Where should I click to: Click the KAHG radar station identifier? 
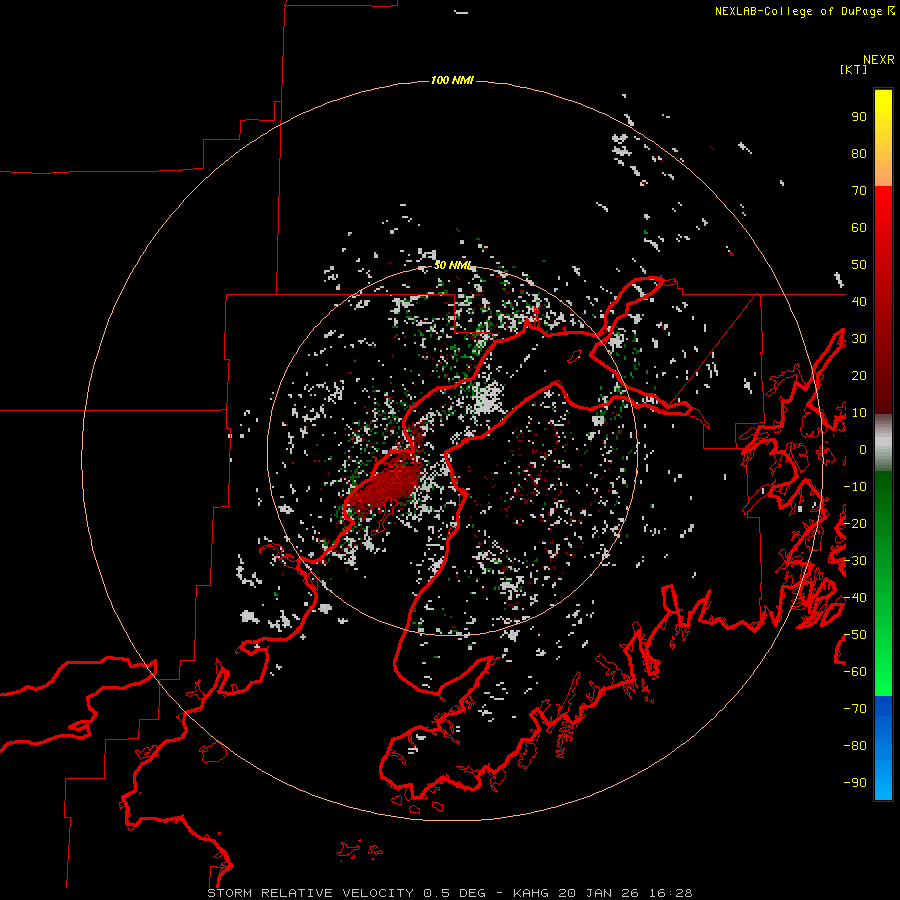[x=531, y=893]
